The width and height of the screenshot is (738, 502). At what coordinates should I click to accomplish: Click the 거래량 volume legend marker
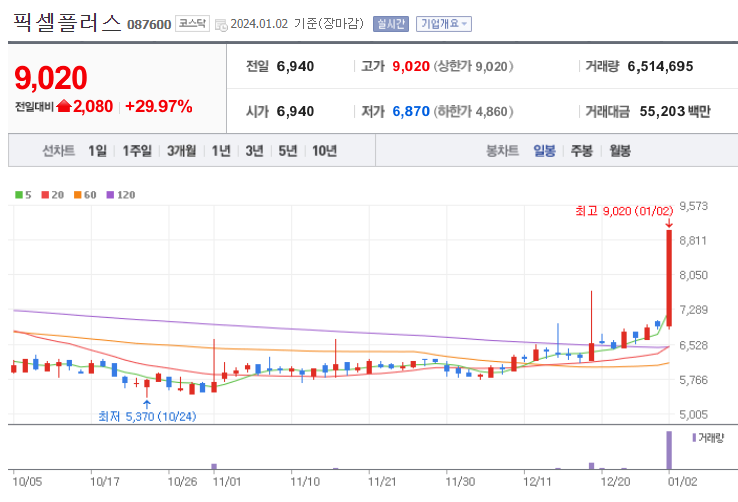click(694, 438)
